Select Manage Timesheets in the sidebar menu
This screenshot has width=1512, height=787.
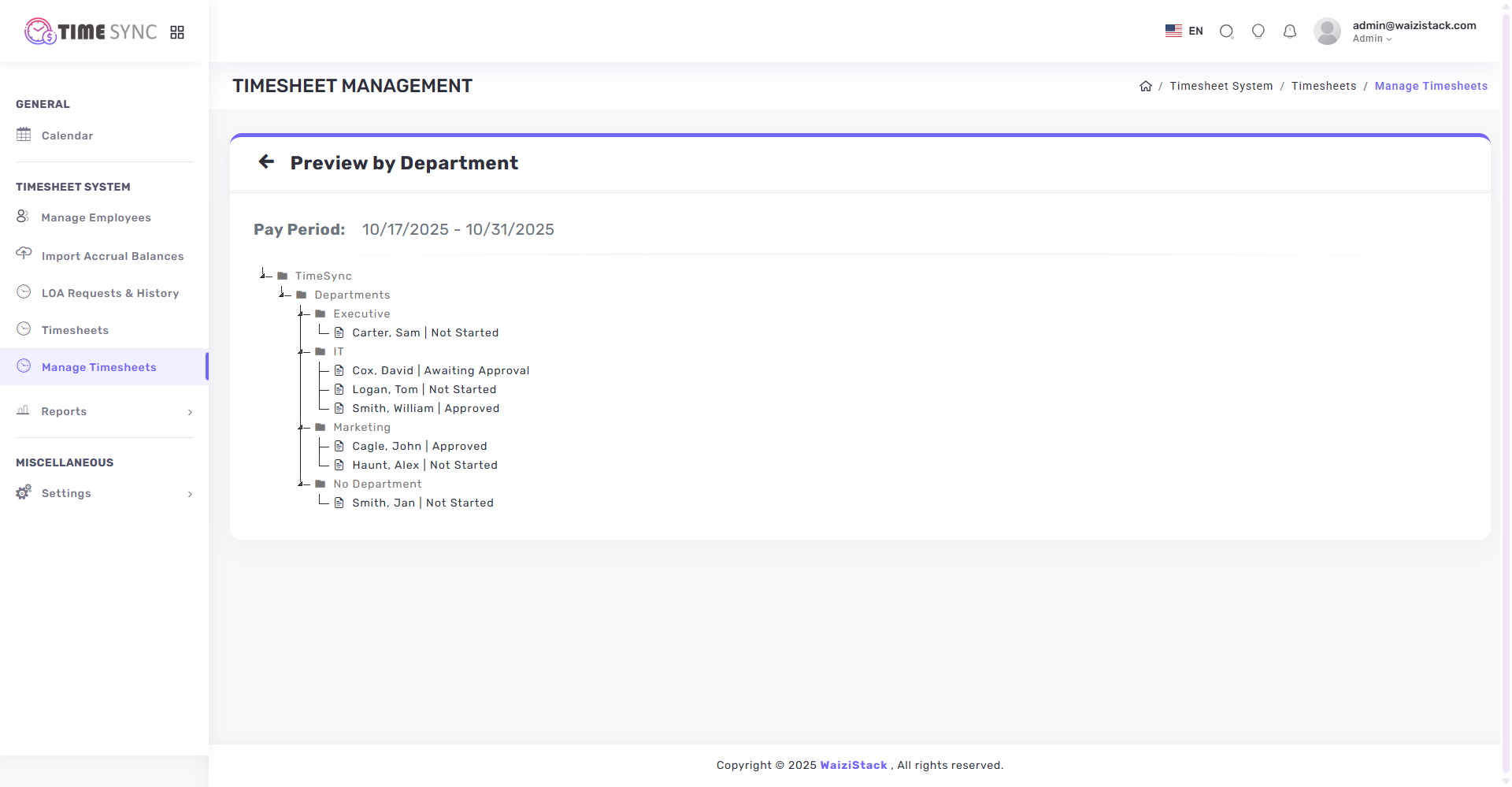[99, 367]
